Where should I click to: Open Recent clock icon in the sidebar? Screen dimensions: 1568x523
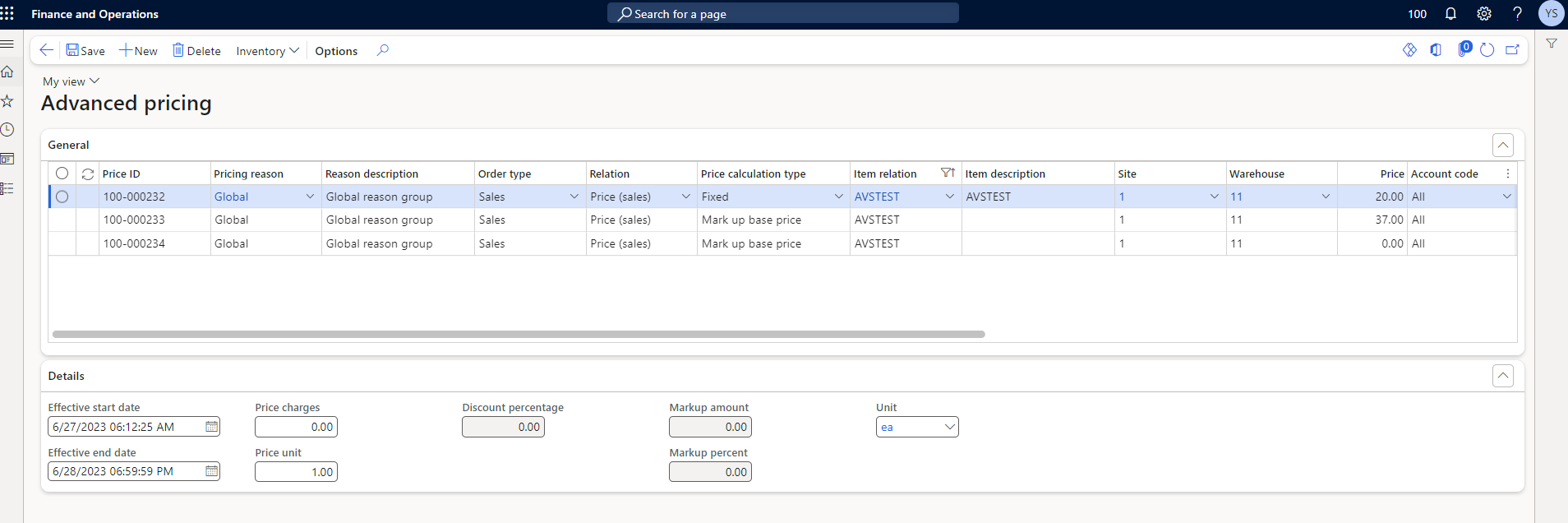[x=7, y=130]
